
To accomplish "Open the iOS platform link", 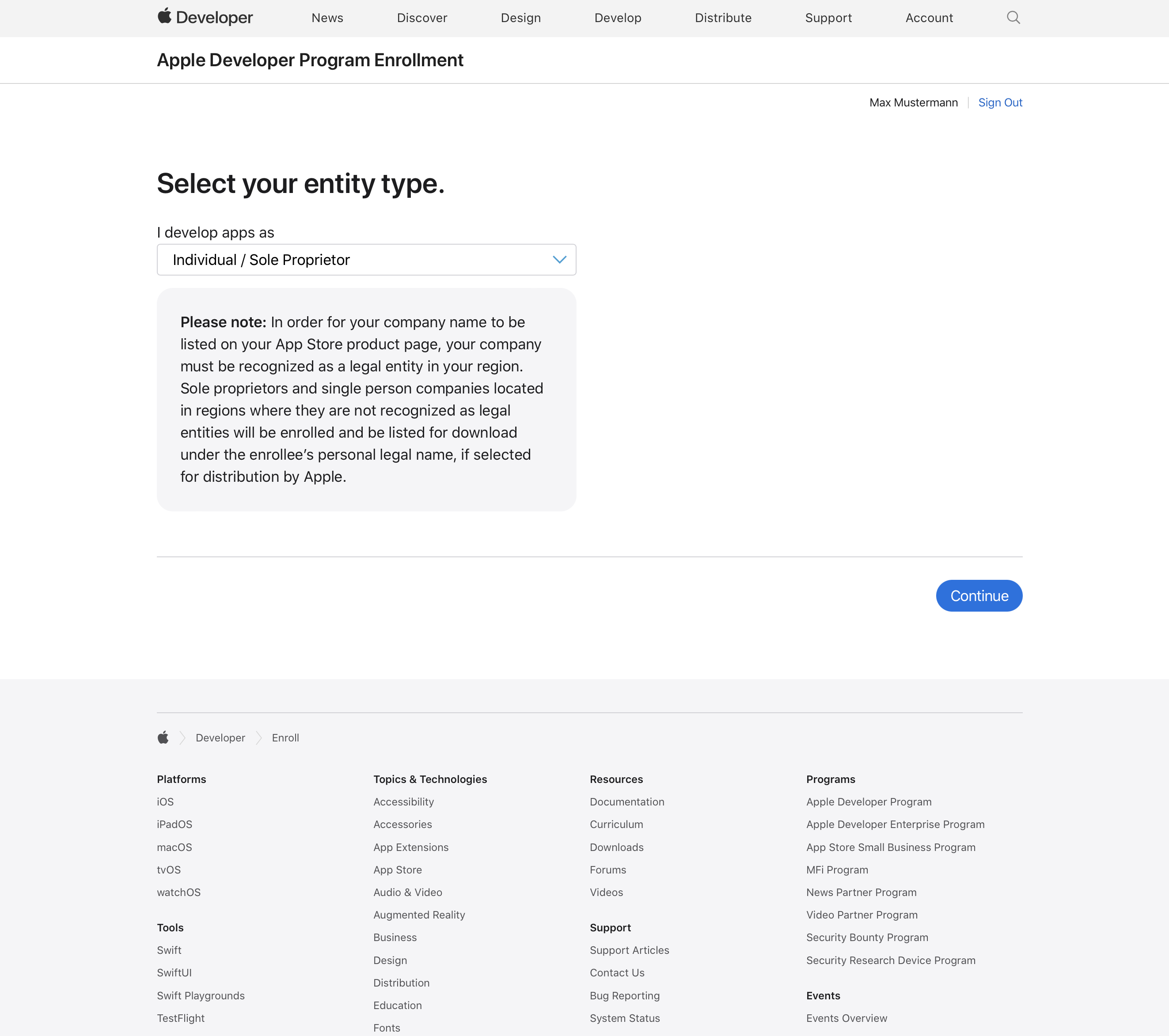I will tap(165, 802).
